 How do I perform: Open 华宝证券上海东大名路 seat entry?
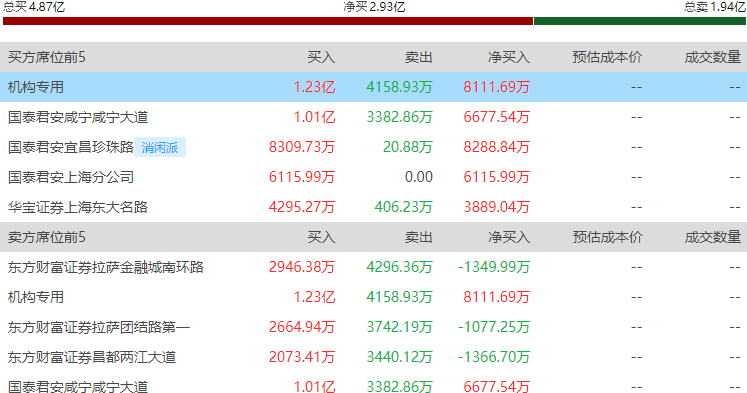point(78,207)
